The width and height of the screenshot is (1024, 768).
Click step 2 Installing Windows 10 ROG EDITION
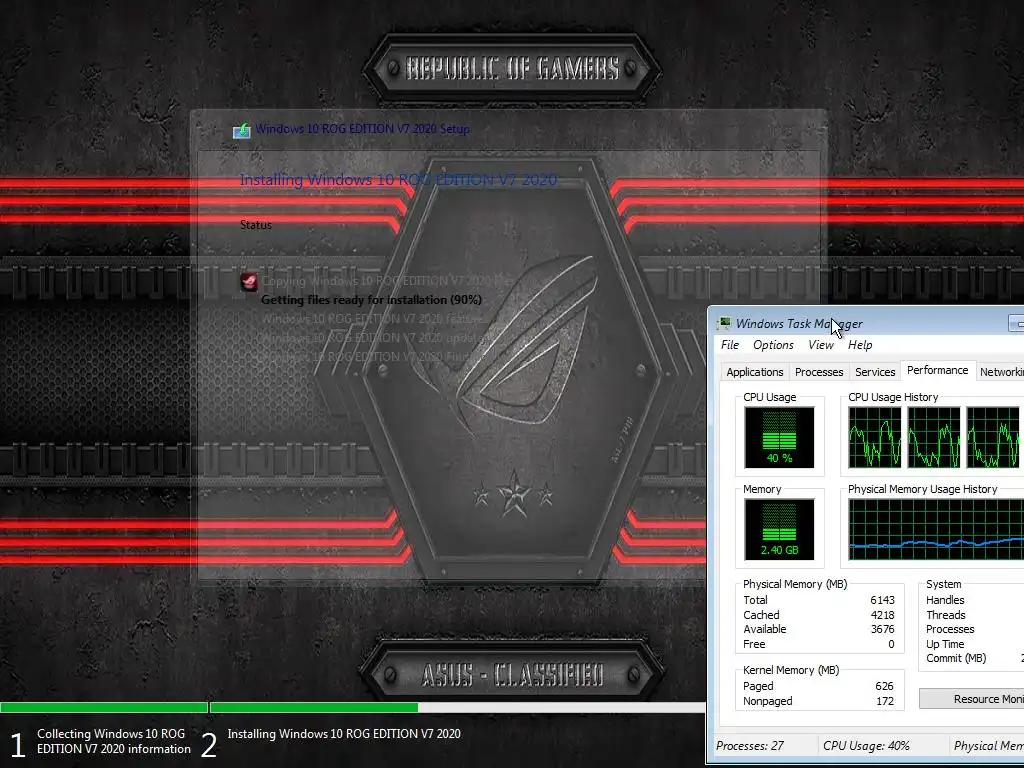pyautogui.click(x=331, y=742)
